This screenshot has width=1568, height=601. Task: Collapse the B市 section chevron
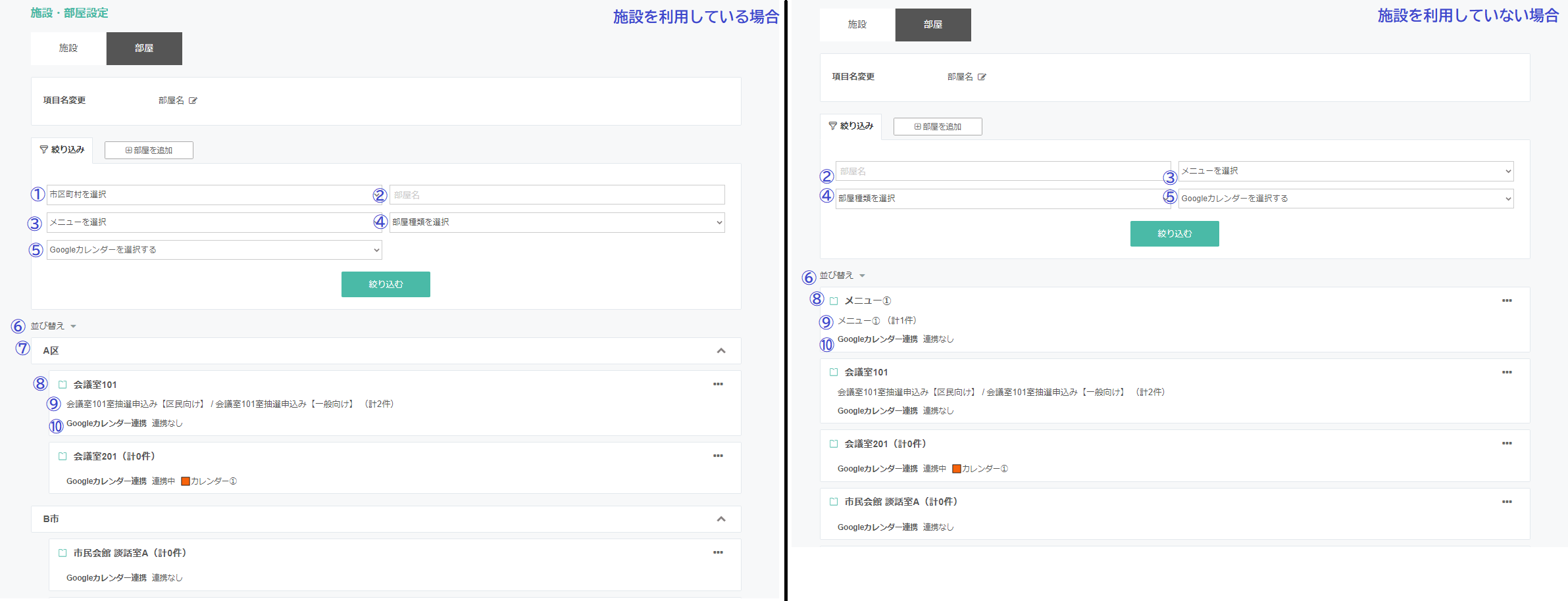(721, 519)
